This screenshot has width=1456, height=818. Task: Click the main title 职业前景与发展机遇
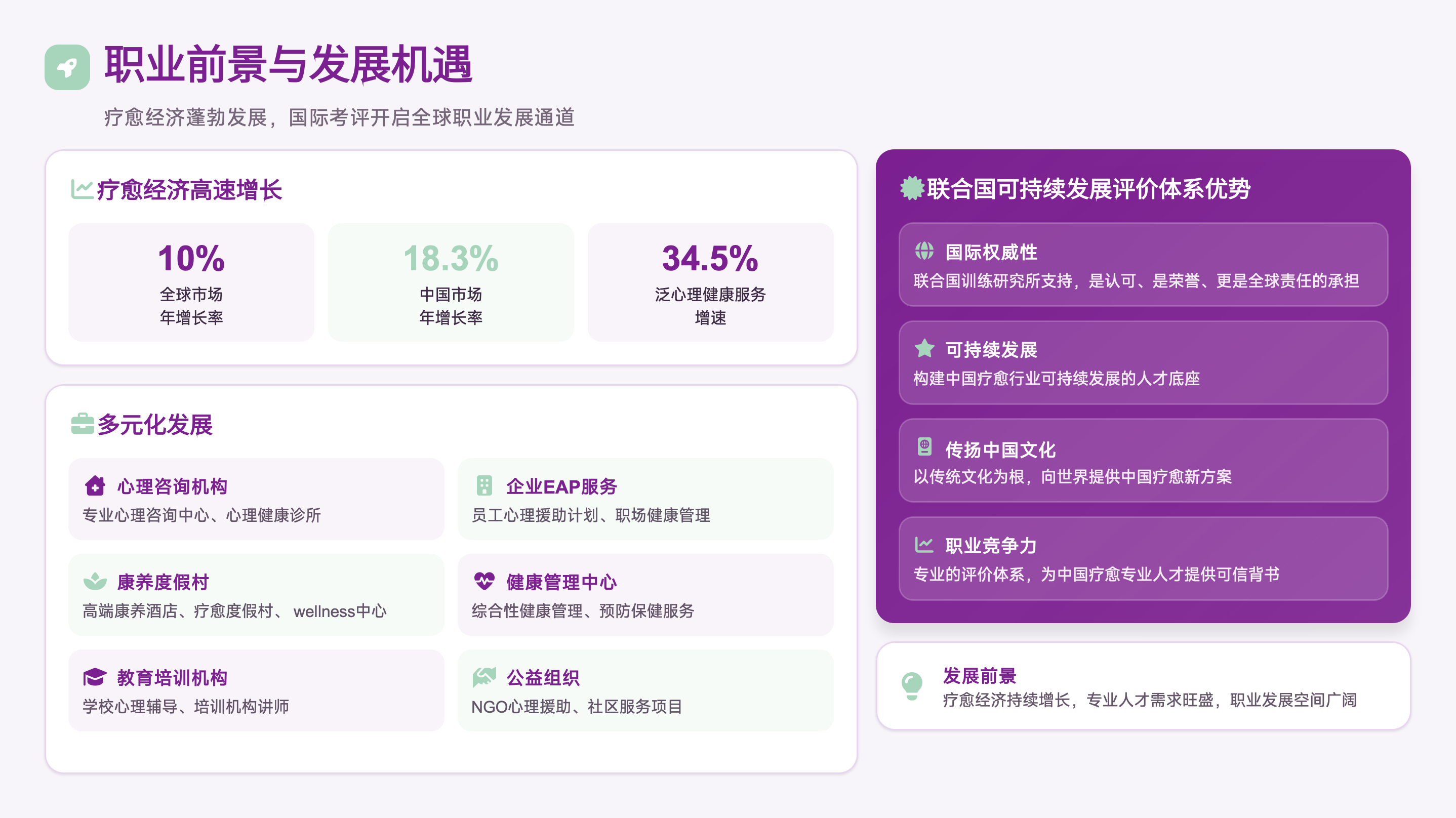coord(288,65)
